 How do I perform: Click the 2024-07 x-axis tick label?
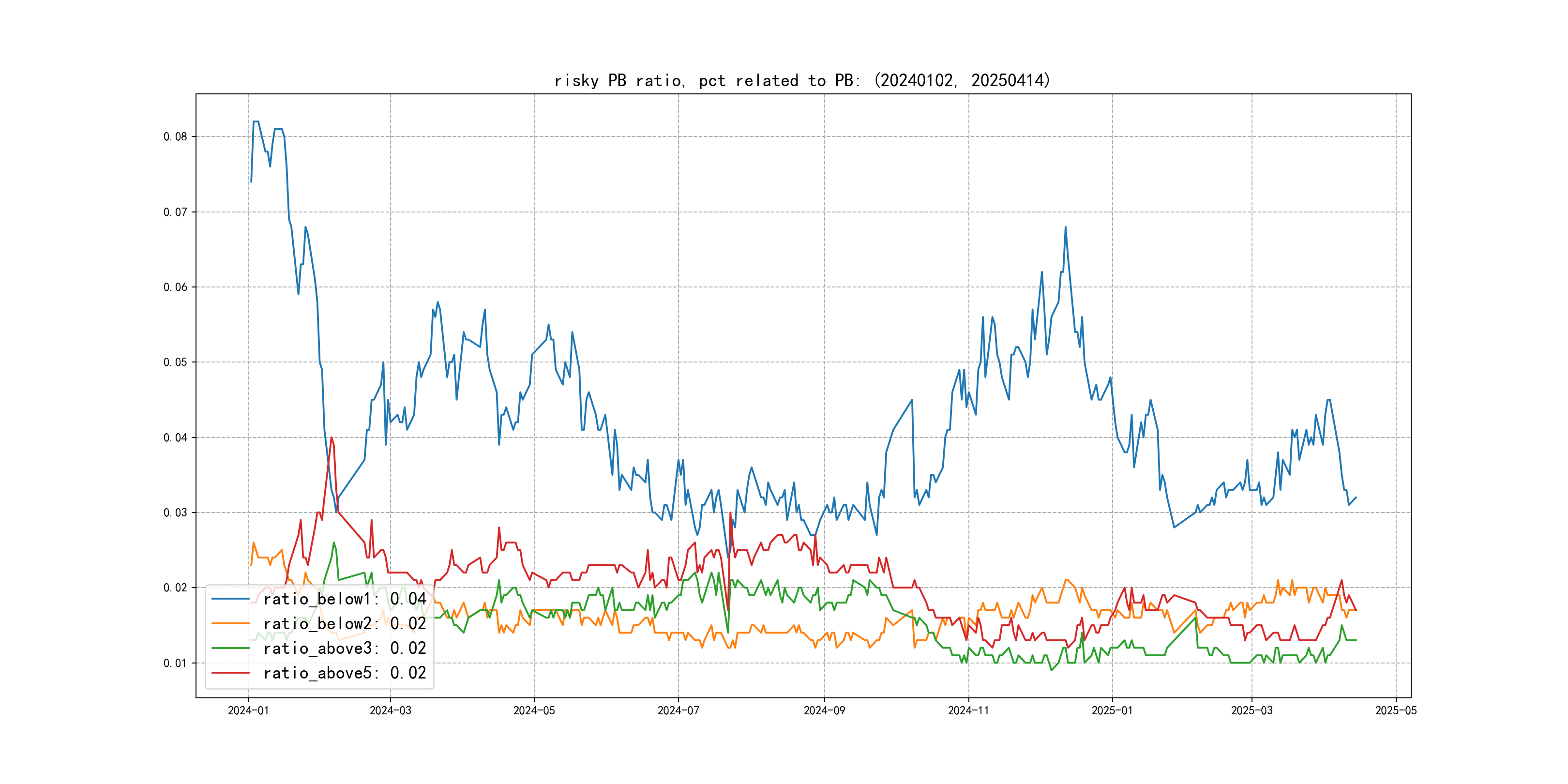click(678, 711)
